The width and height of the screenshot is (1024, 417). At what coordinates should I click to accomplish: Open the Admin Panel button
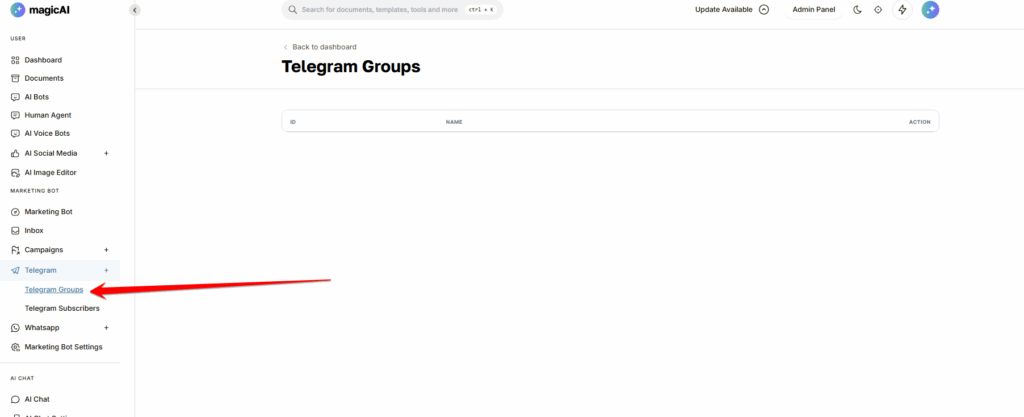pyautogui.click(x=814, y=10)
